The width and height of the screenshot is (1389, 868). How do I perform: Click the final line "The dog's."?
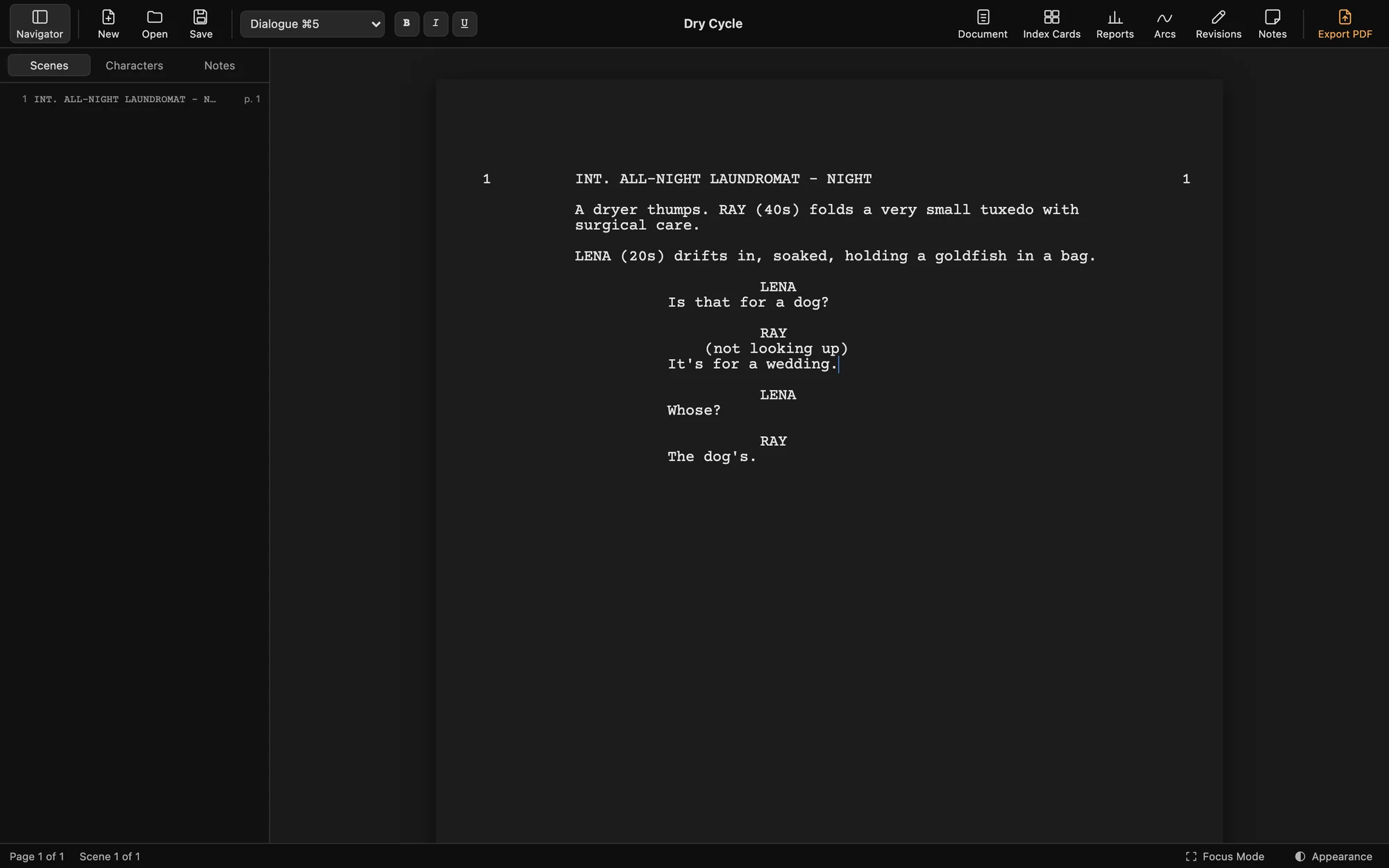[712, 457]
